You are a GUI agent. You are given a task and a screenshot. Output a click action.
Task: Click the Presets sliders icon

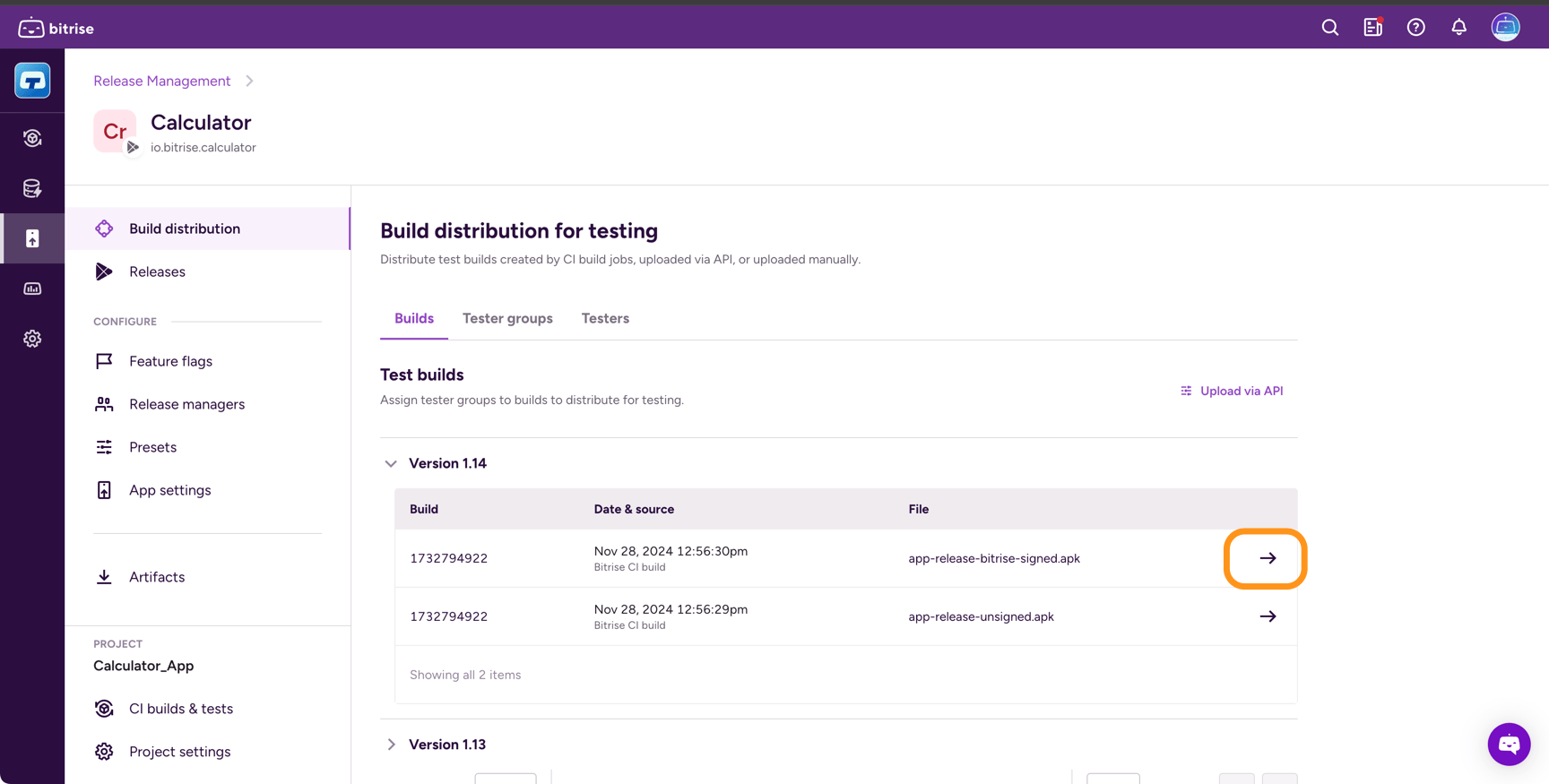click(x=104, y=447)
